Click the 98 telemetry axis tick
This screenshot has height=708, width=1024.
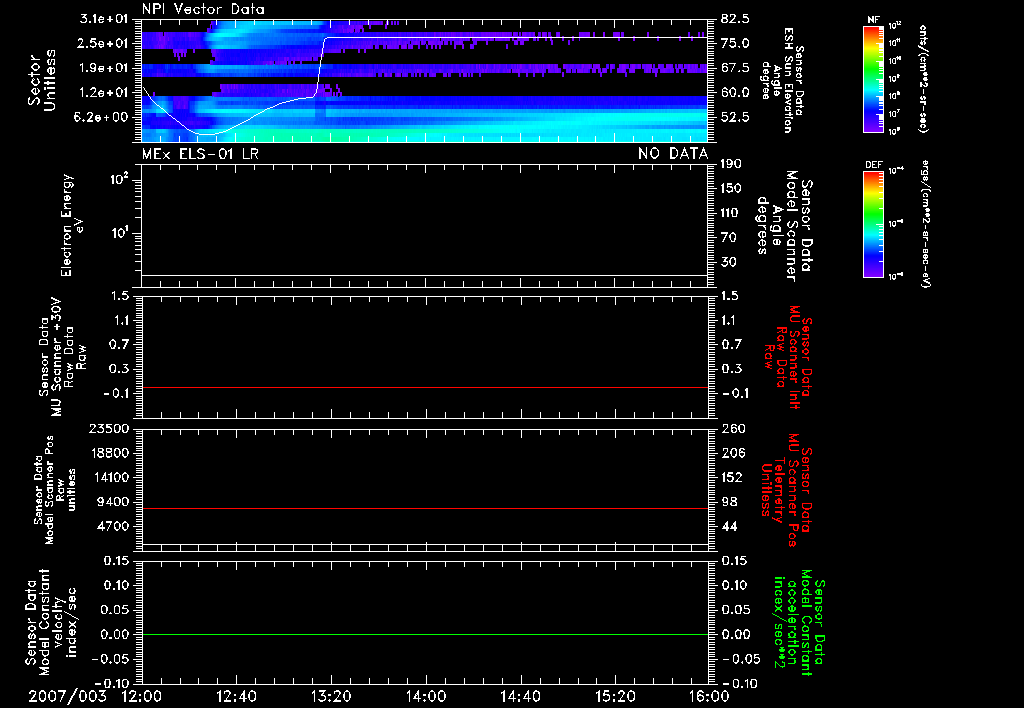click(x=729, y=502)
